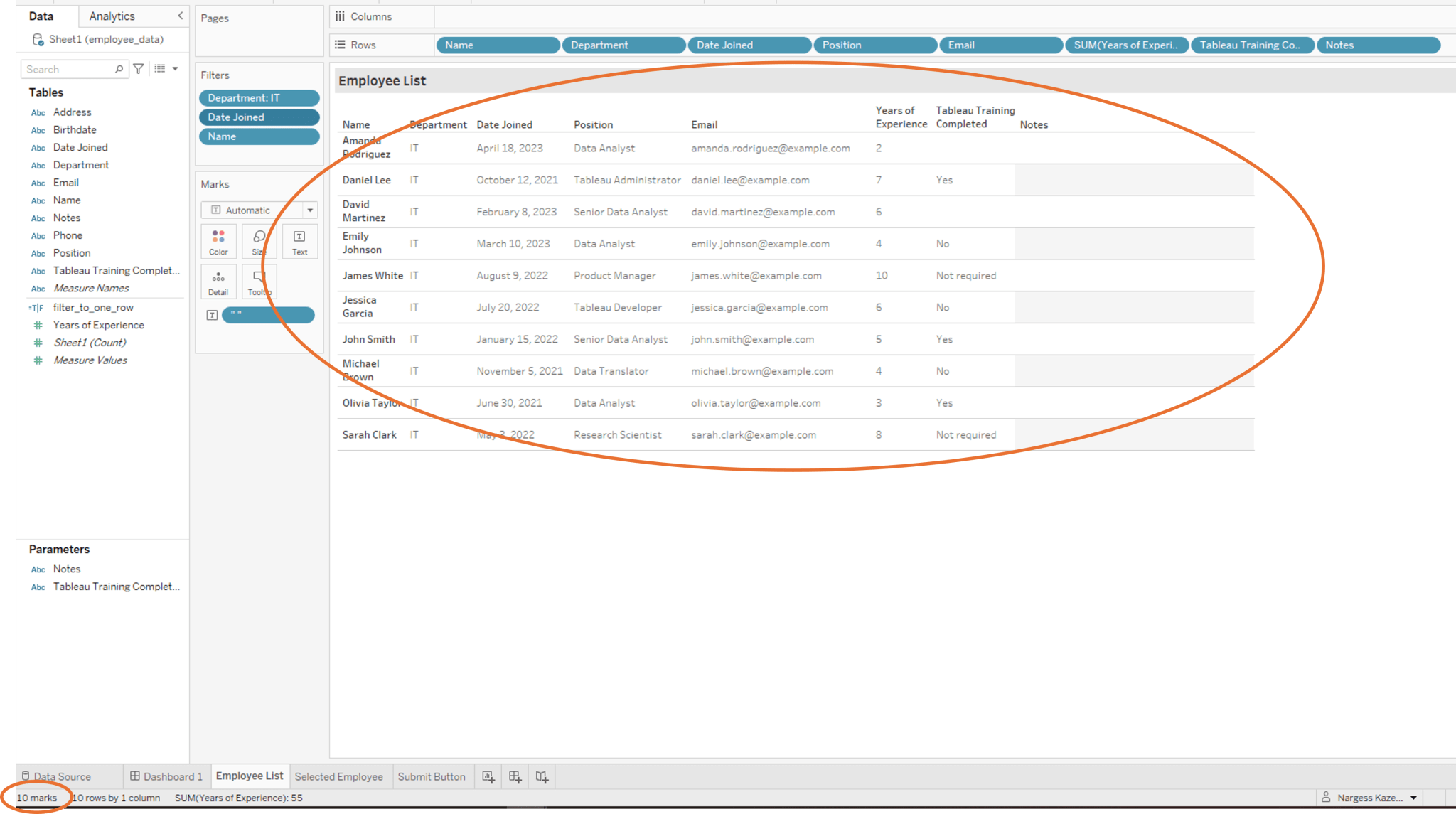Open the mark type dropdown showing Automatic
1456x814 pixels.
point(310,210)
